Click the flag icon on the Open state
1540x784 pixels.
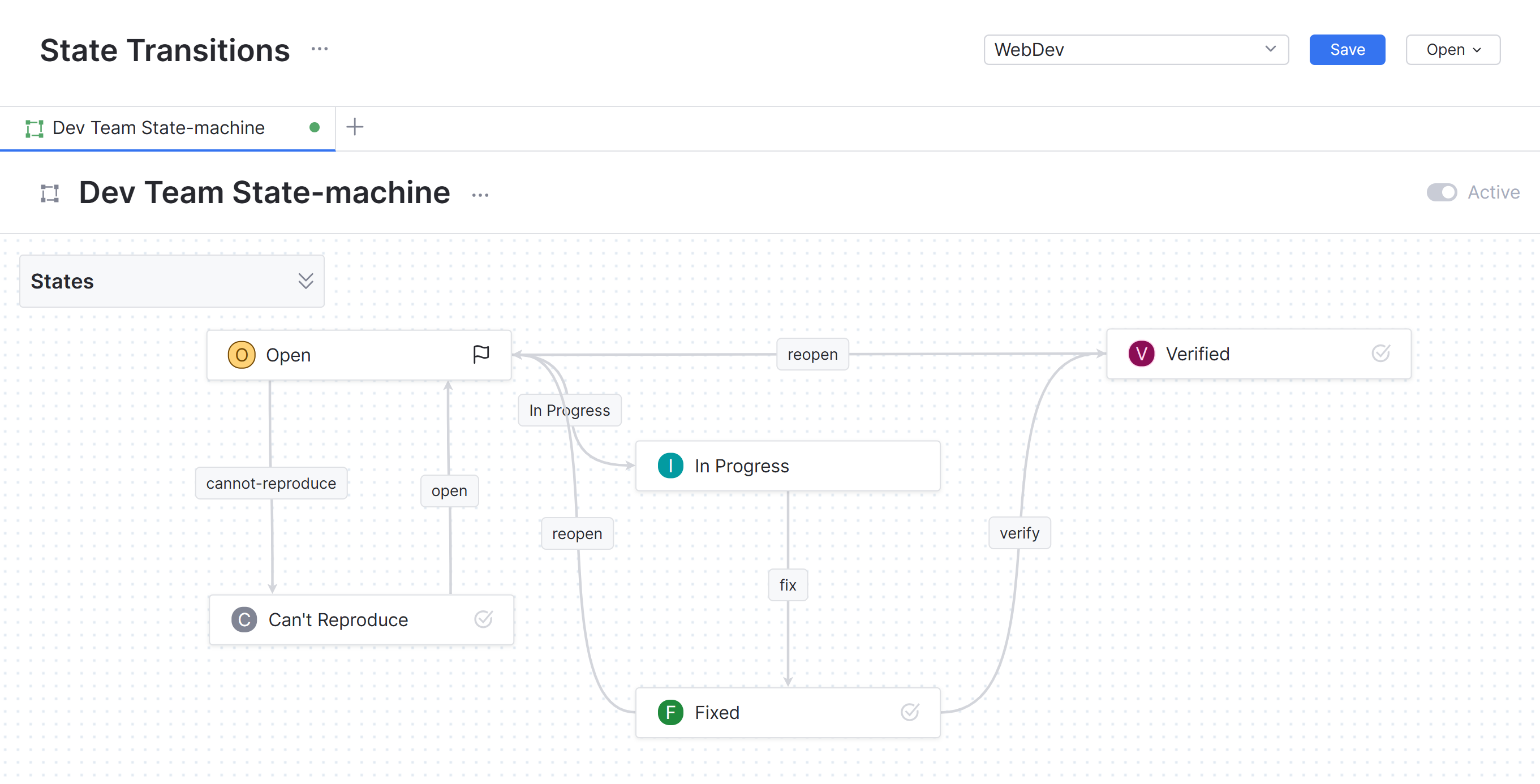[481, 354]
